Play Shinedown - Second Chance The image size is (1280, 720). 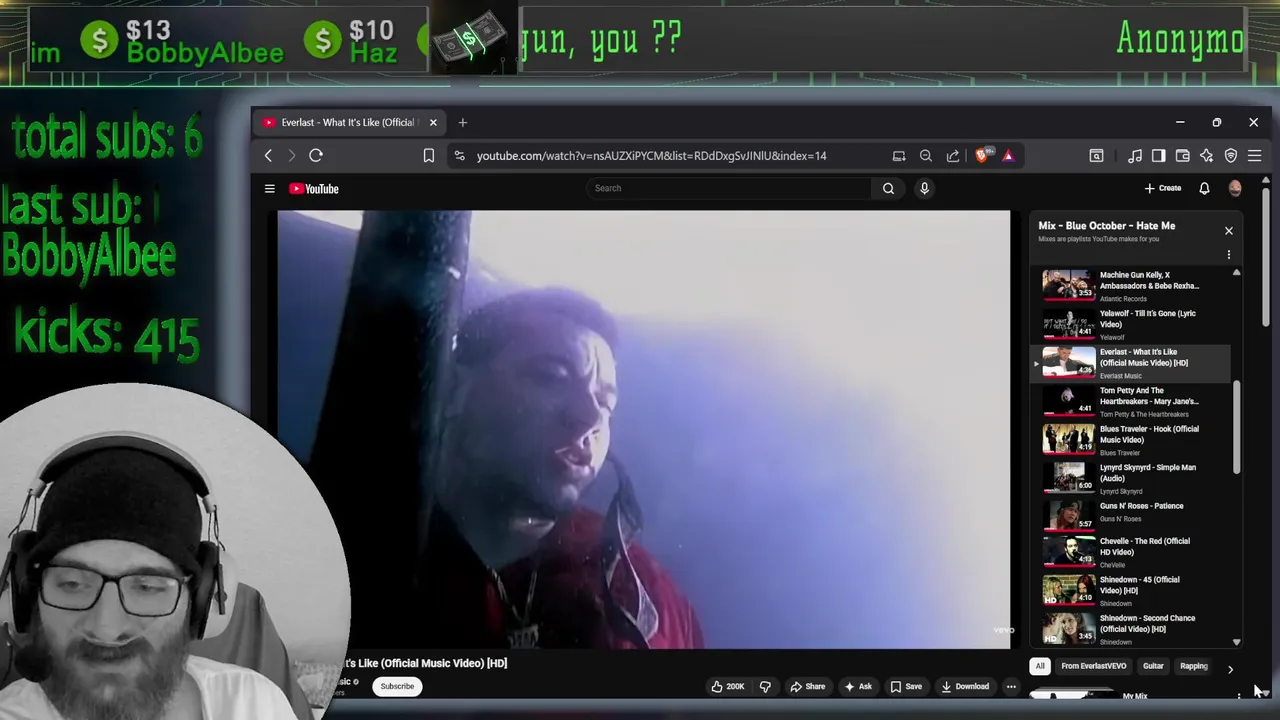(1131, 628)
